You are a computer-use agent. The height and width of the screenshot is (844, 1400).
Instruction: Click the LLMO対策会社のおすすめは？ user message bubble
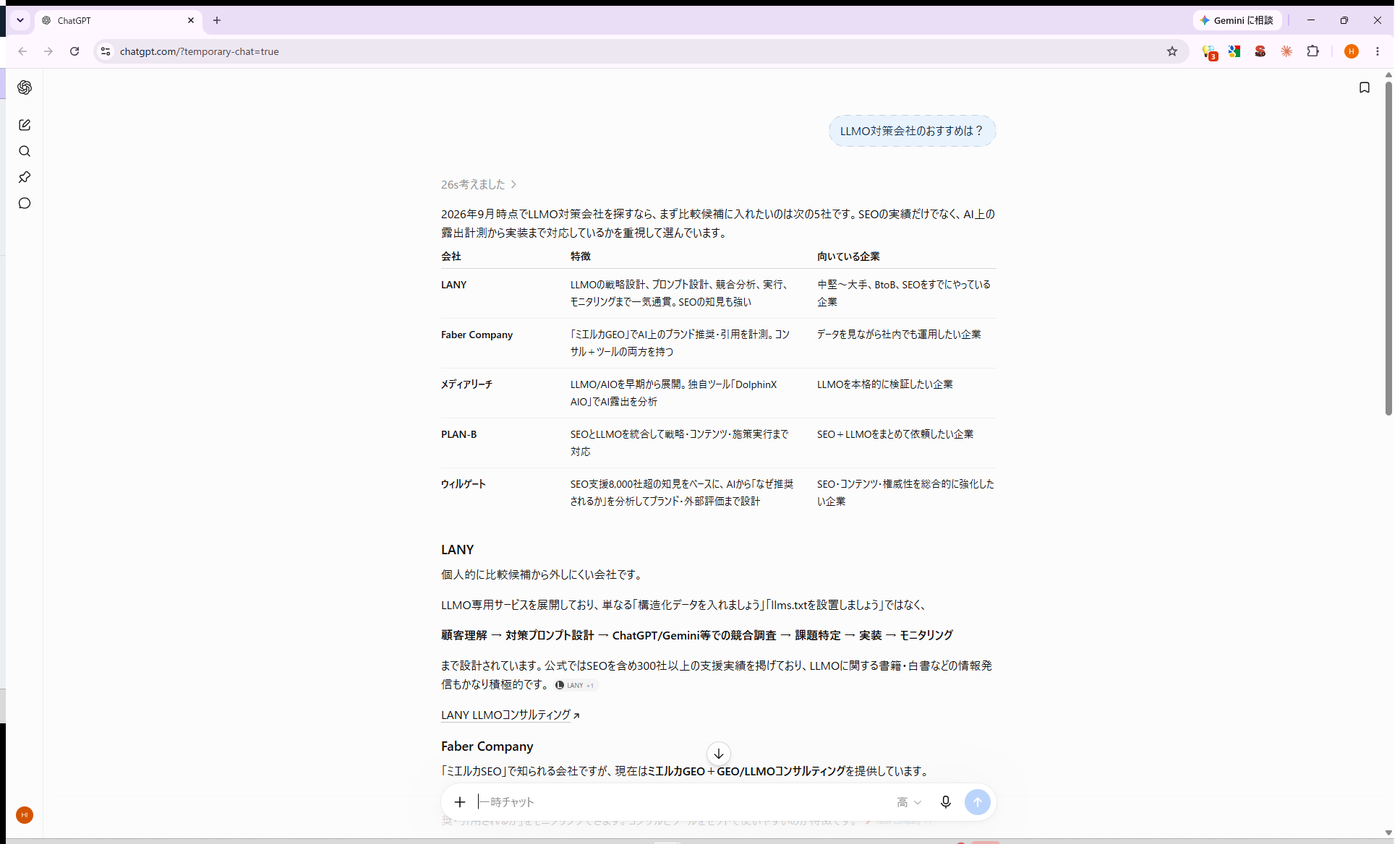[x=912, y=131]
